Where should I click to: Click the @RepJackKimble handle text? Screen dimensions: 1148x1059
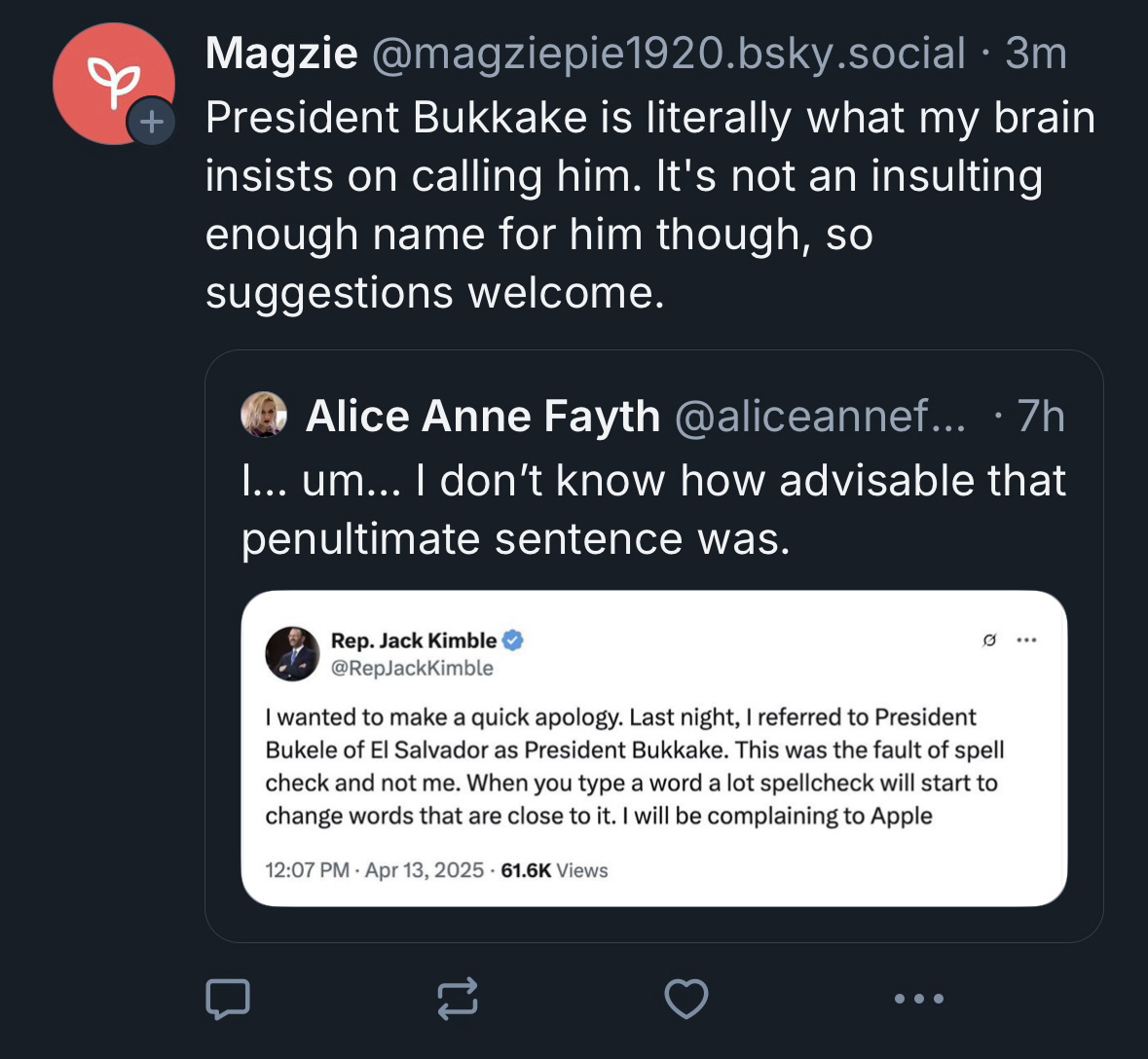point(412,669)
